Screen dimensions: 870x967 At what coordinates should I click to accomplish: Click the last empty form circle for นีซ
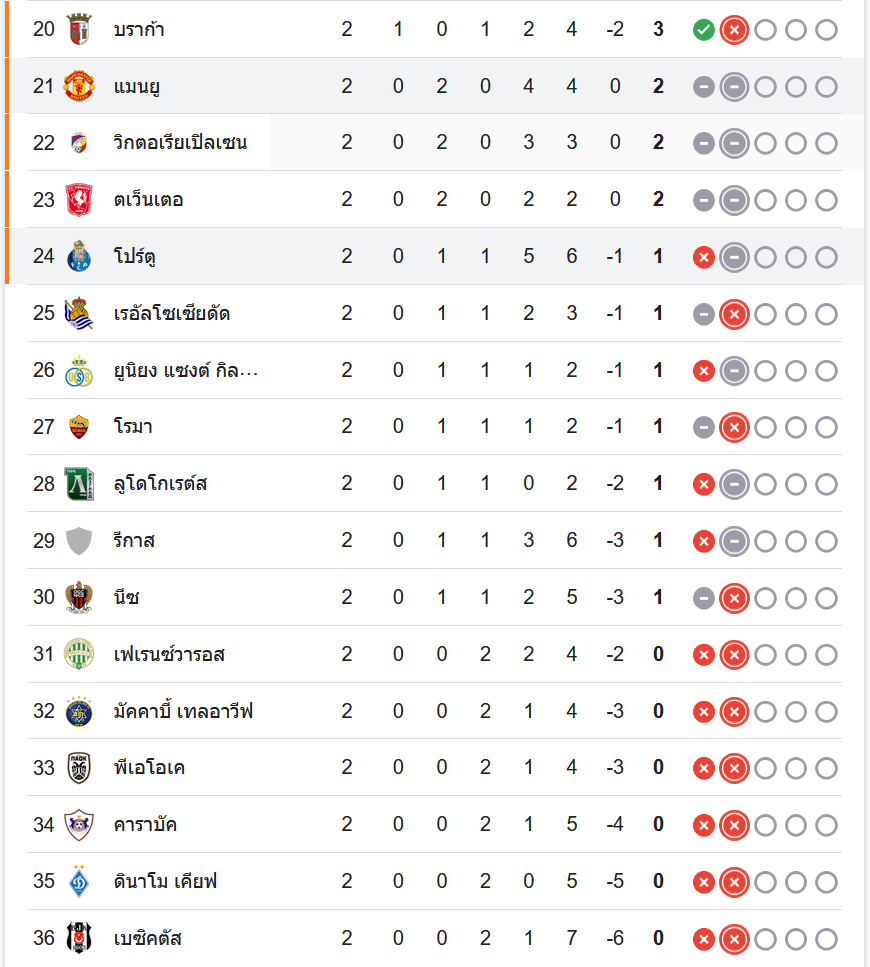tap(826, 599)
